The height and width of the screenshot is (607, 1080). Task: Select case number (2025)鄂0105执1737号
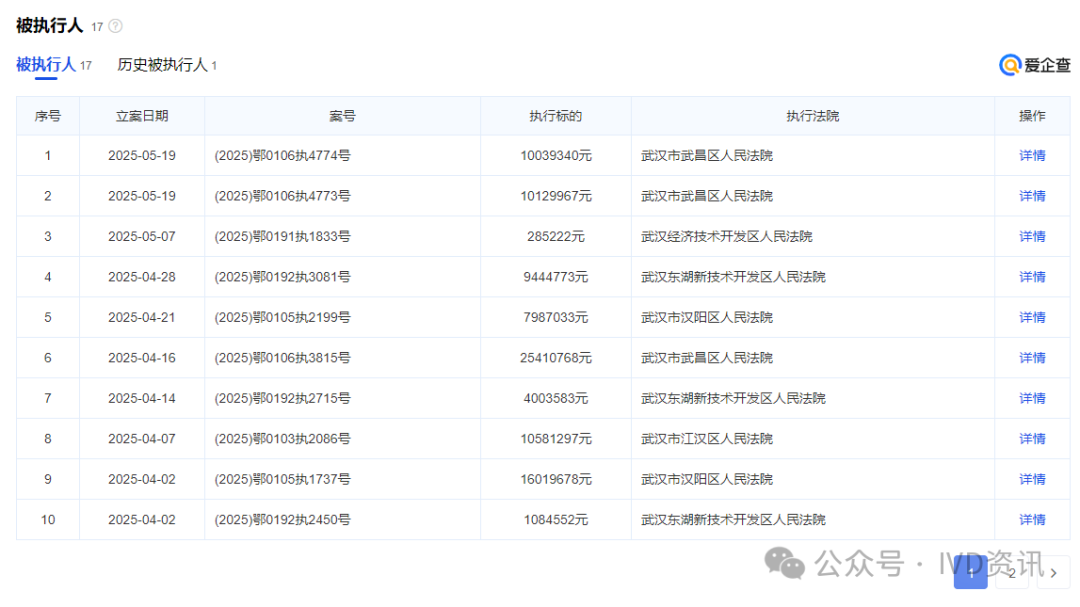click(282, 480)
